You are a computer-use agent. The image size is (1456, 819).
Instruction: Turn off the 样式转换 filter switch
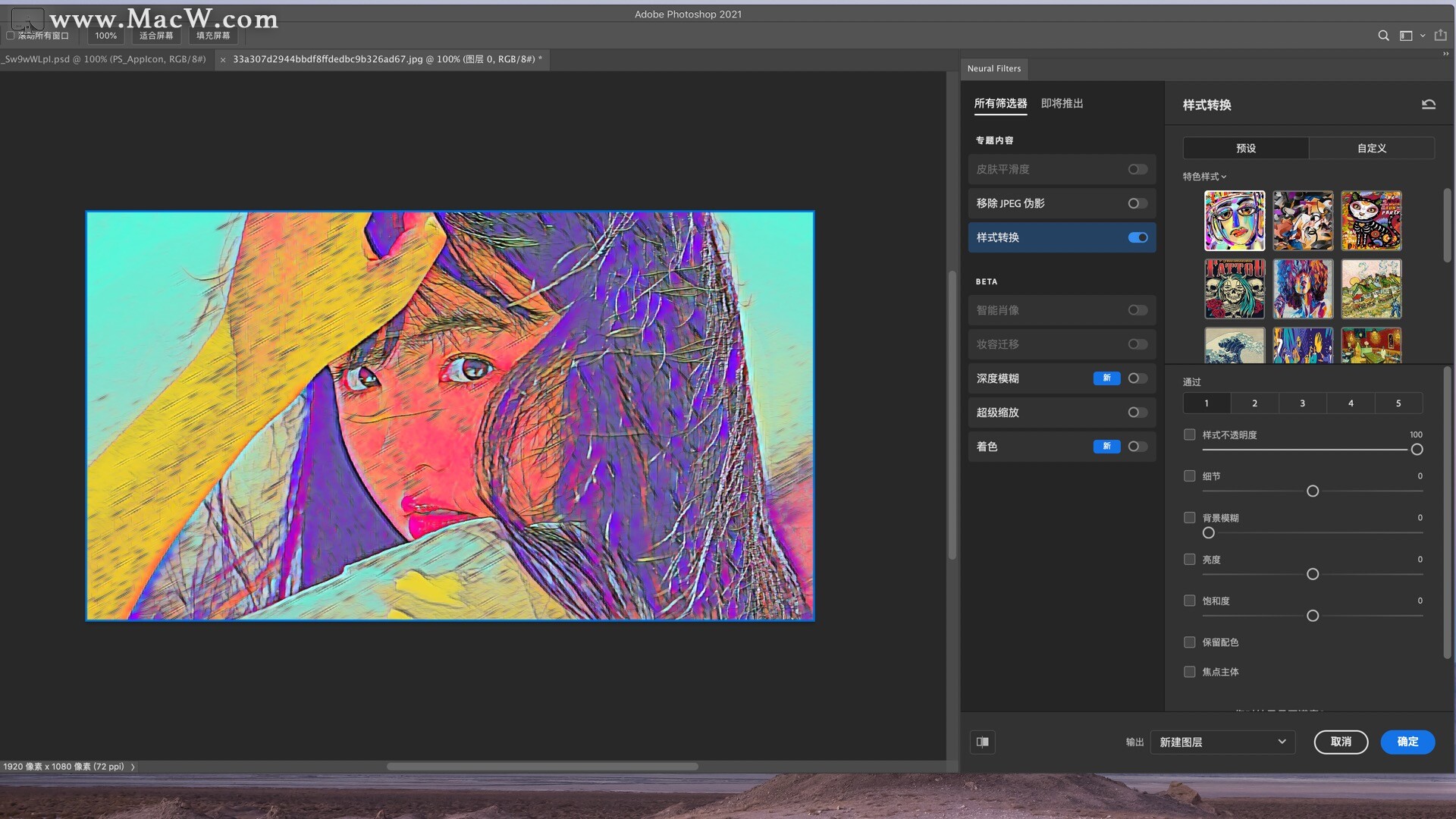(x=1137, y=237)
